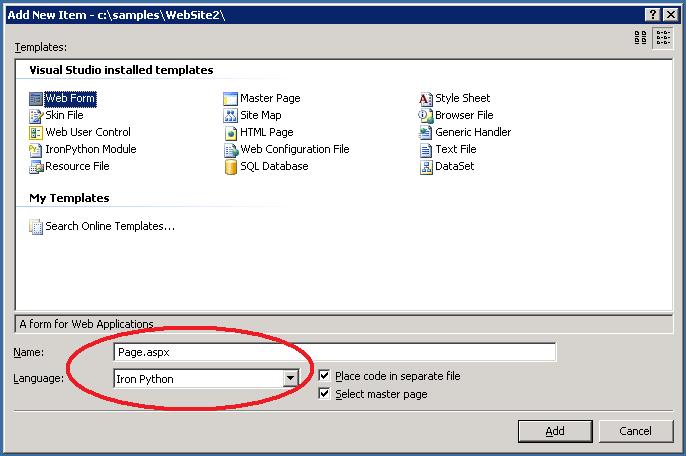Close the Add New Item dialog

click(x=670, y=14)
